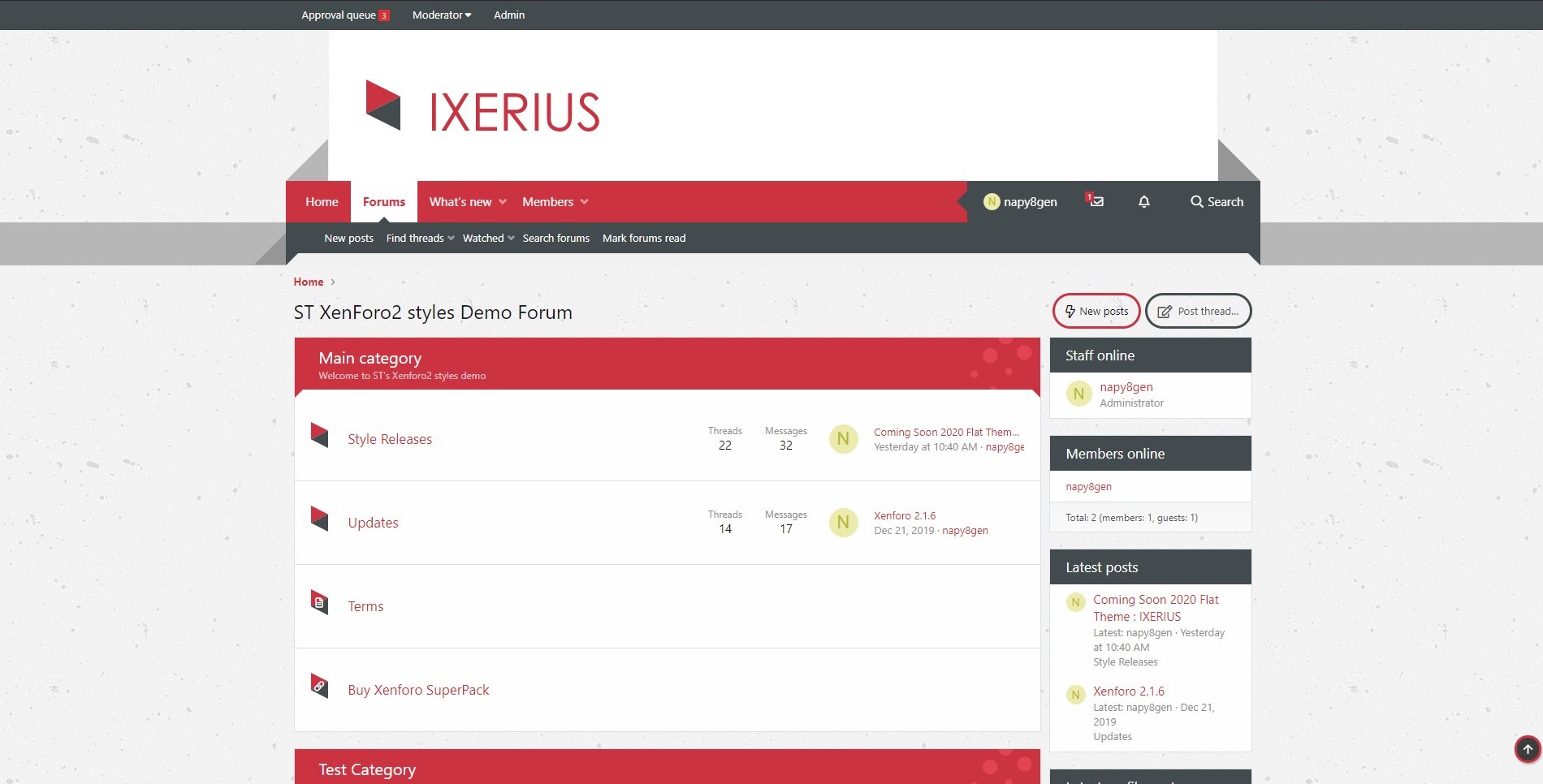Click Search forums in sub-navigation

[x=556, y=238]
